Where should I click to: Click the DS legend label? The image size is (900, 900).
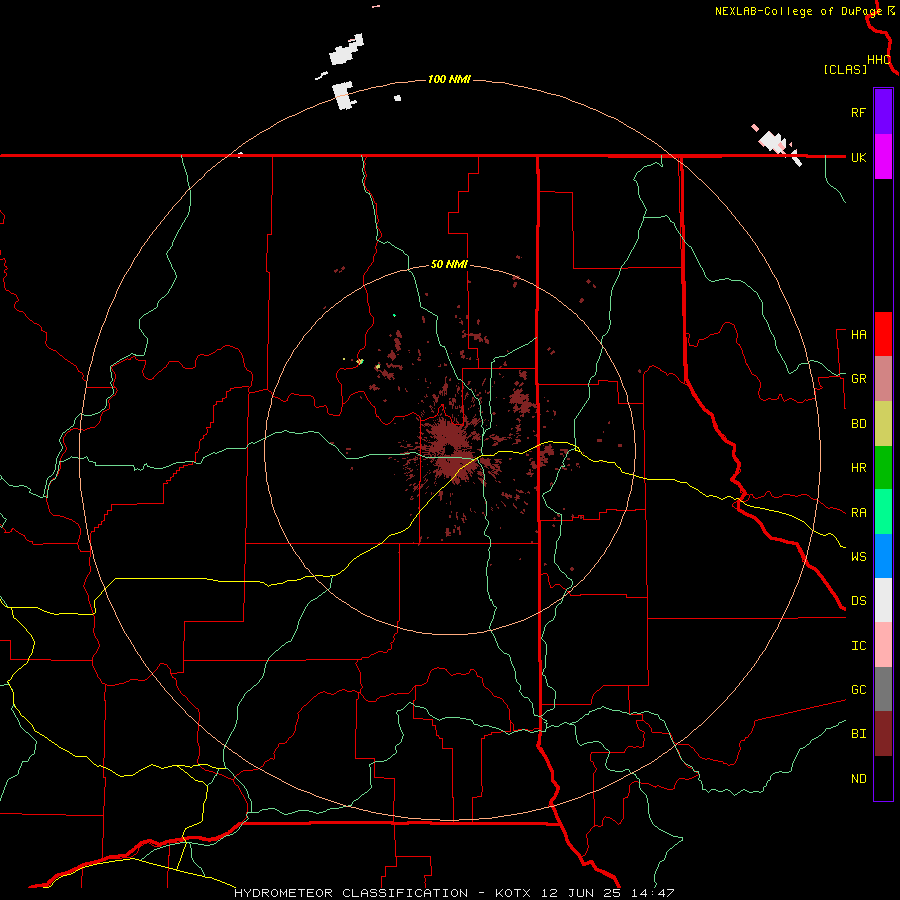coord(858,601)
